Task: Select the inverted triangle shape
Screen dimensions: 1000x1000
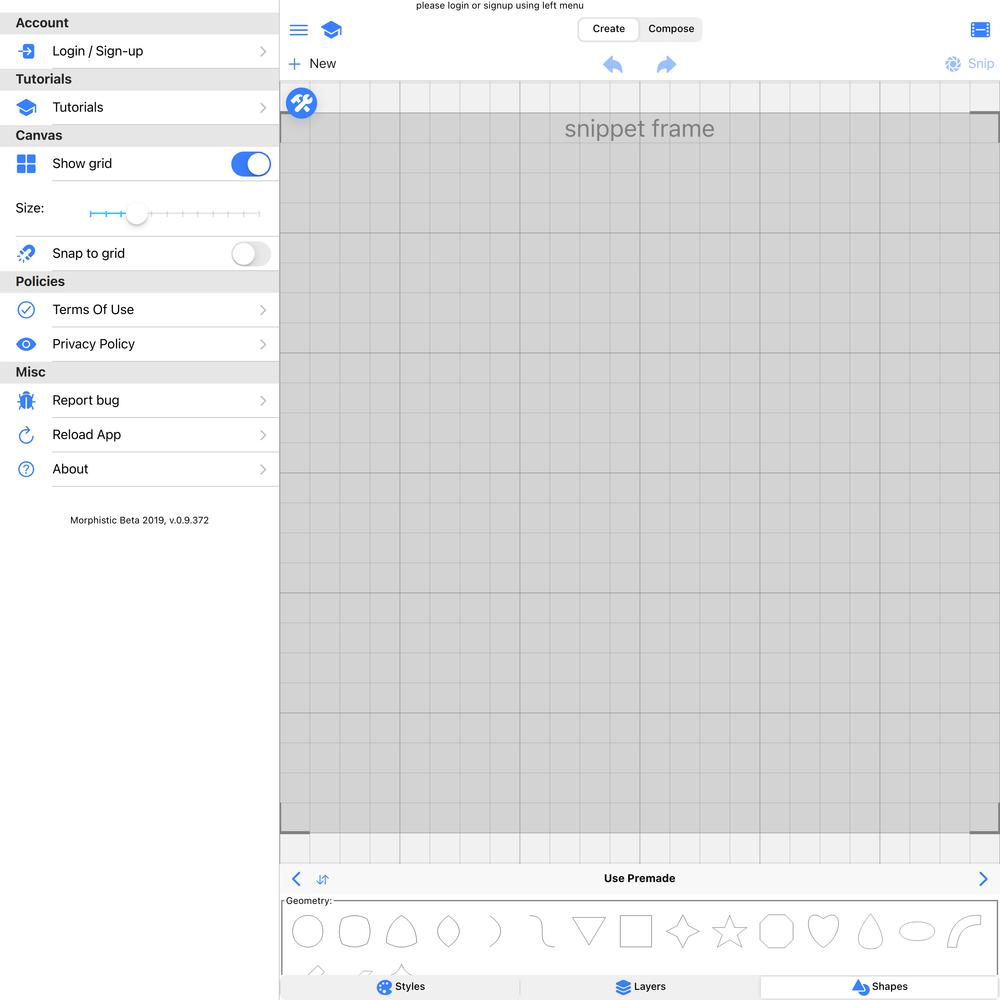Action: click(x=589, y=931)
